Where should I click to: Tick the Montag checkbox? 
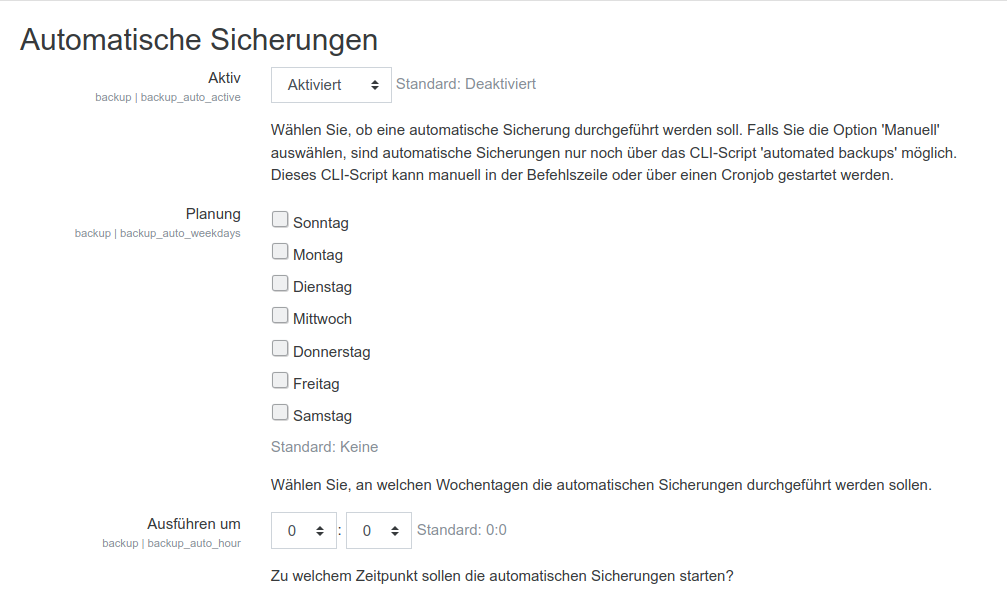click(x=280, y=252)
